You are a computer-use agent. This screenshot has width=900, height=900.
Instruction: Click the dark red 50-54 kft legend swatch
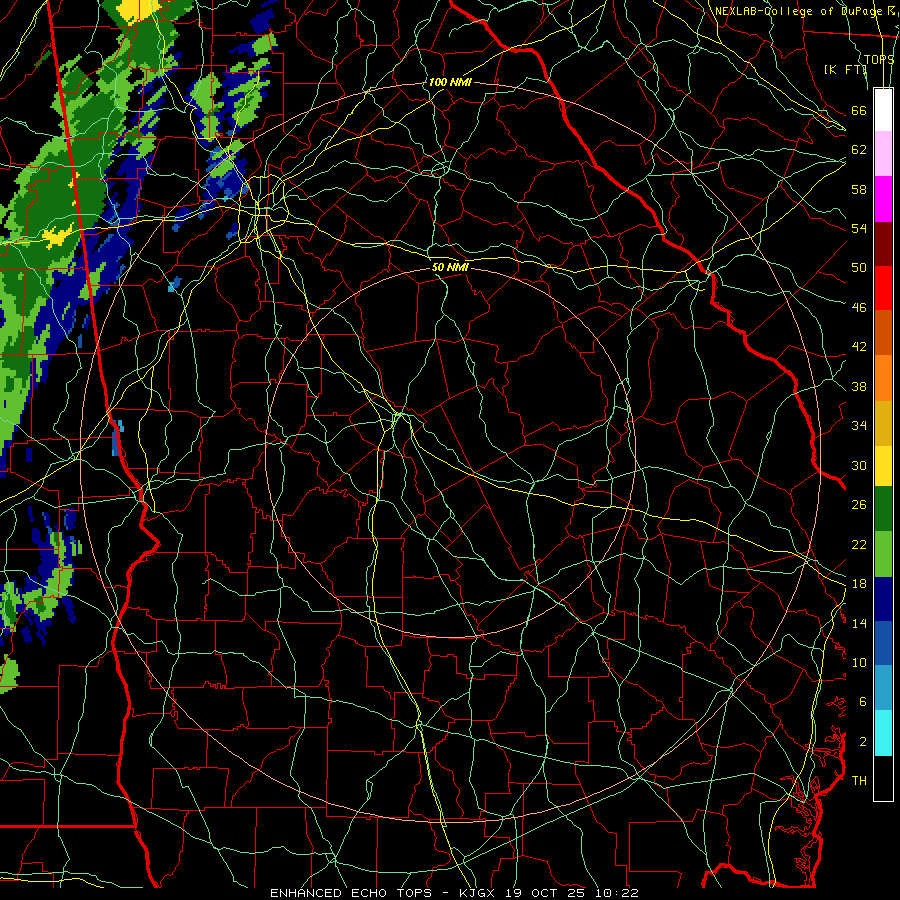tap(883, 244)
